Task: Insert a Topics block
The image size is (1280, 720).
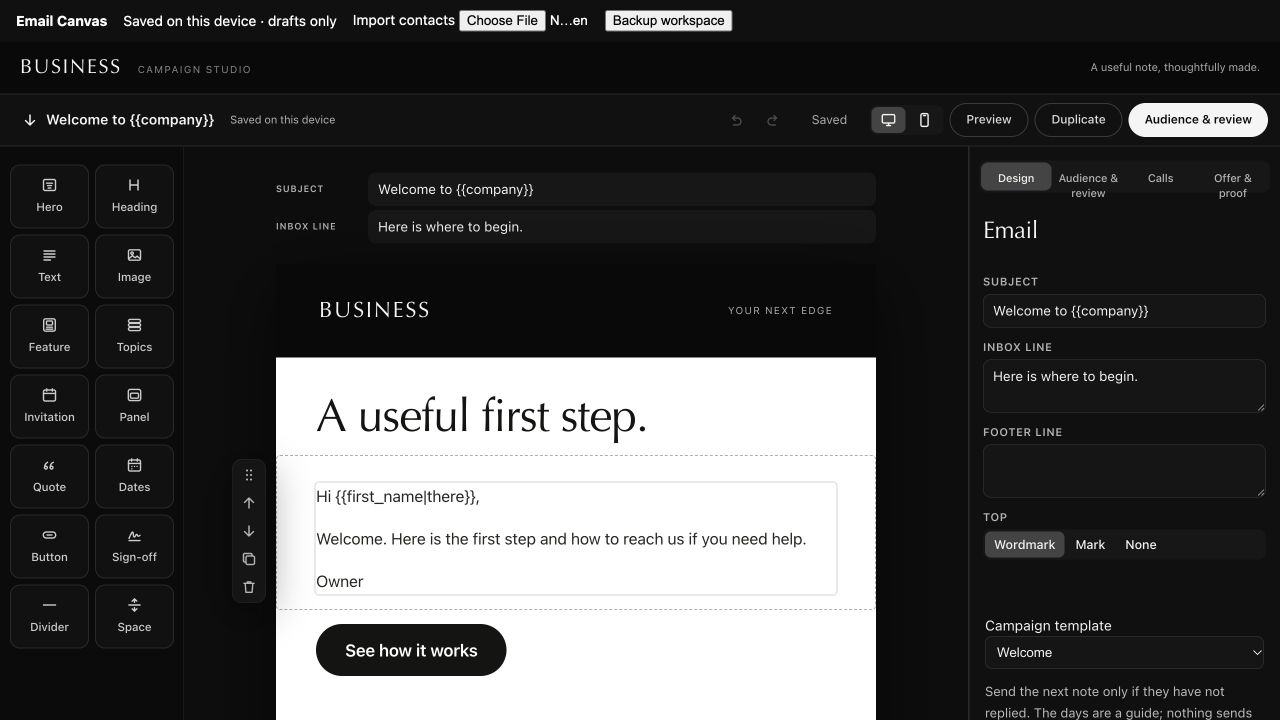Action: pos(134,336)
